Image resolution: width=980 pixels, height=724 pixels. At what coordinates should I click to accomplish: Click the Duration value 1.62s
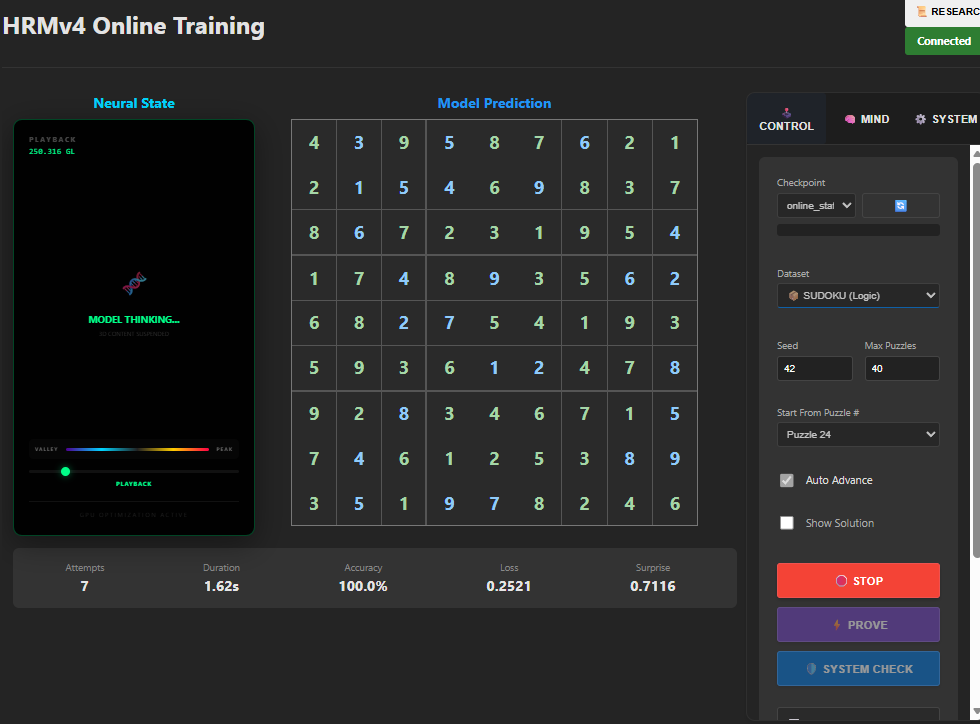(x=221, y=586)
